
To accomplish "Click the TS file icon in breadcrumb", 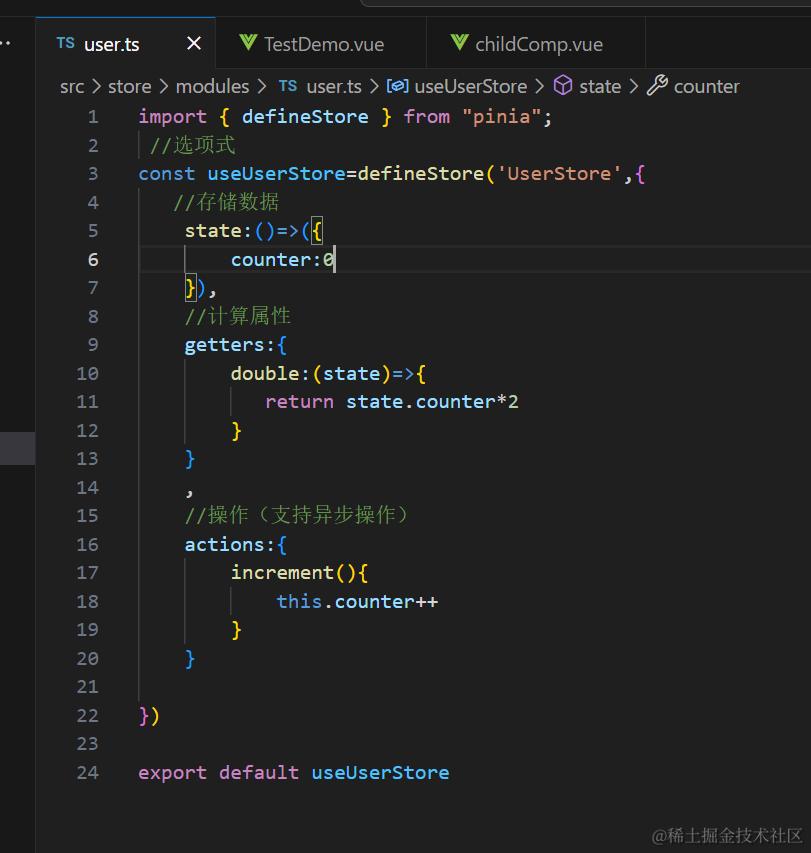I will pos(288,86).
